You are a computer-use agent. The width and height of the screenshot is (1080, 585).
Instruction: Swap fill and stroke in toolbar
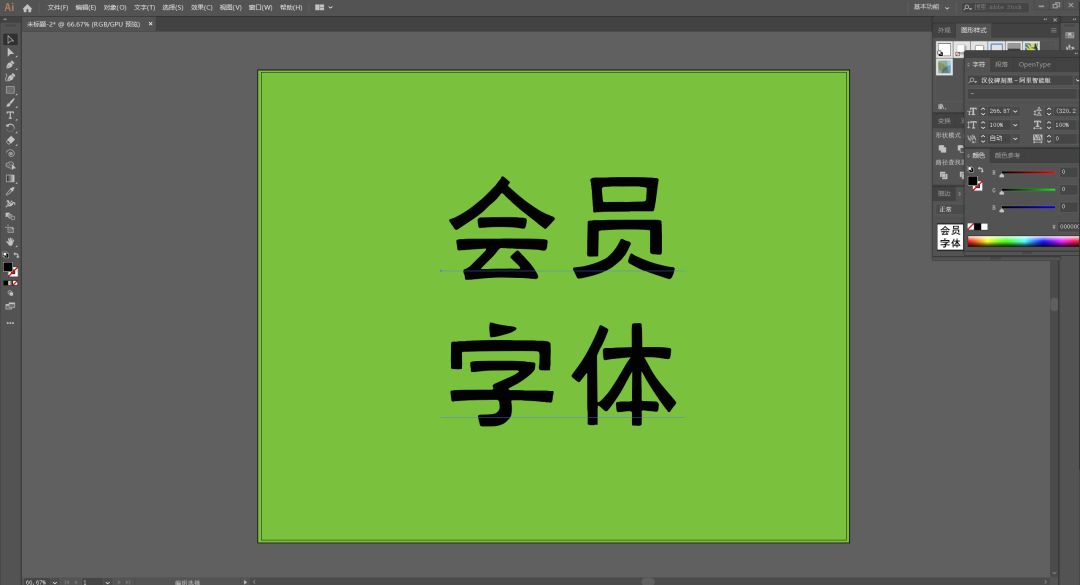(x=16, y=256)
